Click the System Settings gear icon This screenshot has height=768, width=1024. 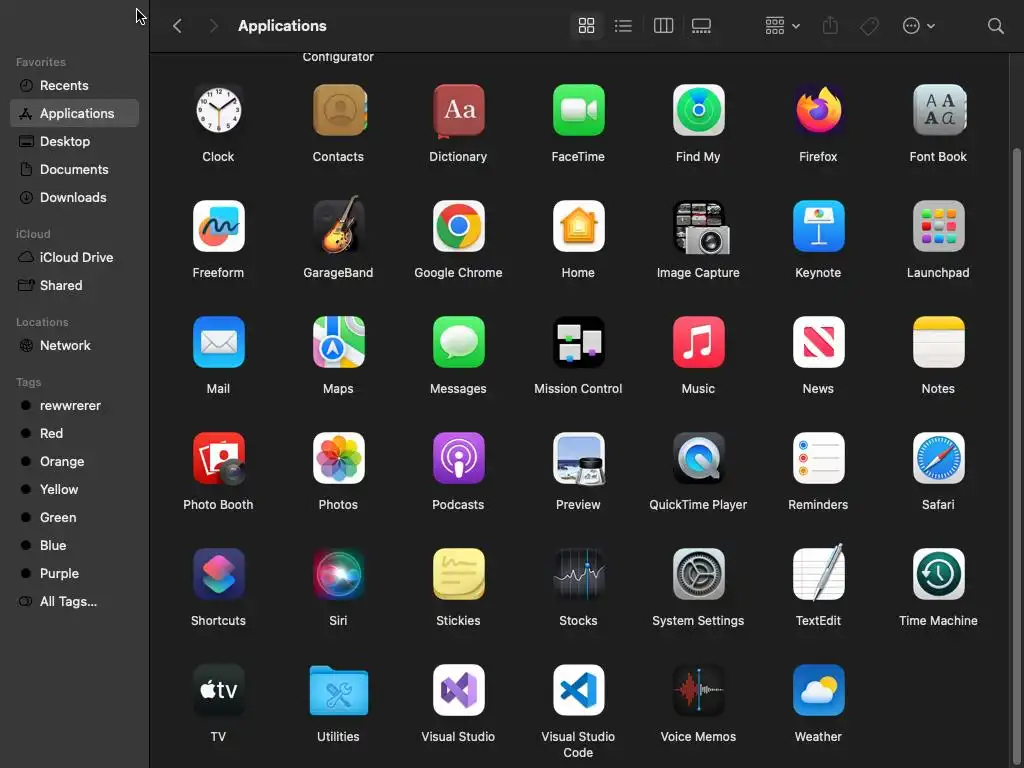point(698,574)
